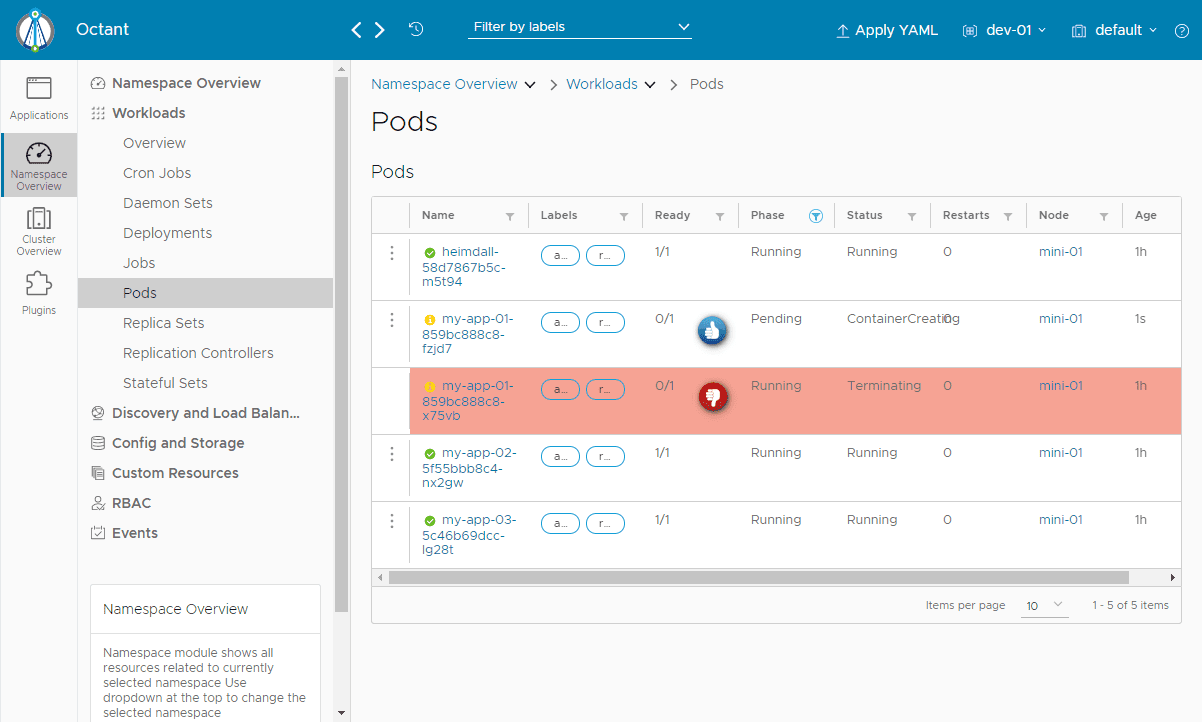Click green status icon of heimdall pod
This screenshot has height=722, width=1202.
click(x=430, y=253)
